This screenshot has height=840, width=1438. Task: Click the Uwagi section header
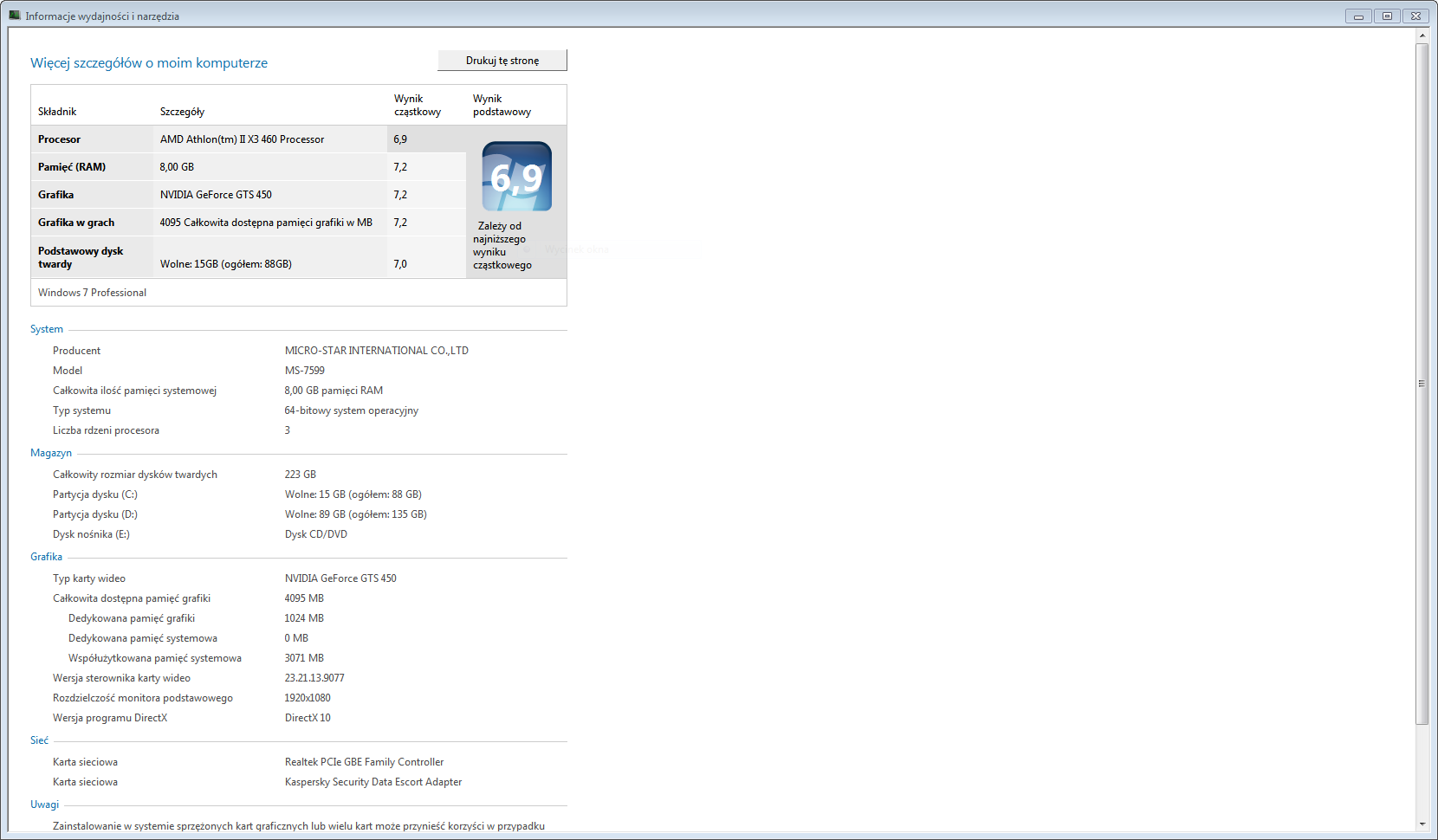pyautogui.click(x=45, y=804)
